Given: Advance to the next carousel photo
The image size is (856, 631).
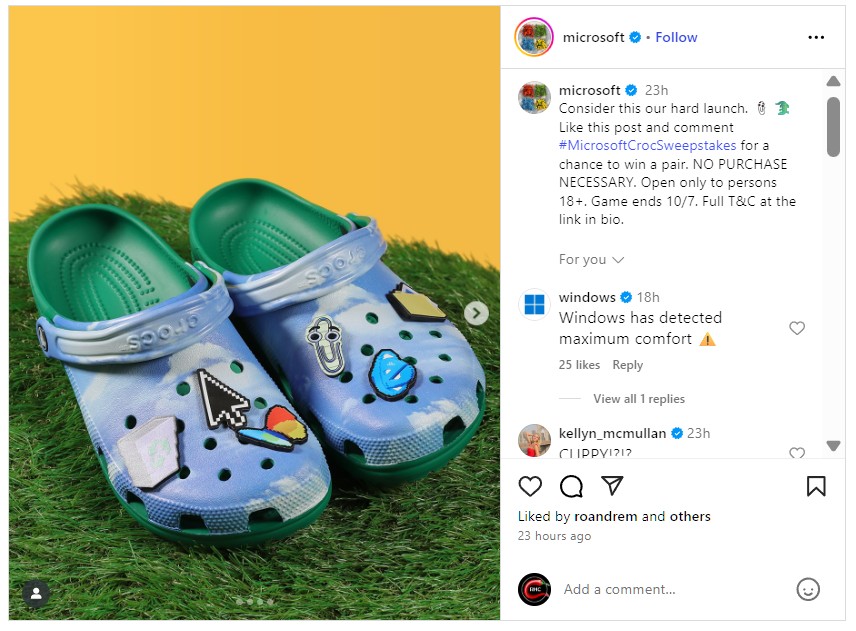Looking at the screenshot, I should [x=477, y=313].
